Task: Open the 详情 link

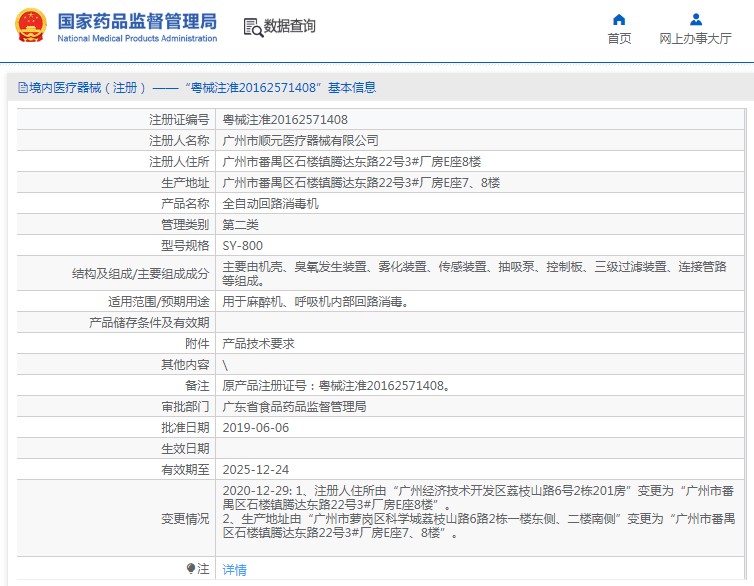Action: point(234,569)
